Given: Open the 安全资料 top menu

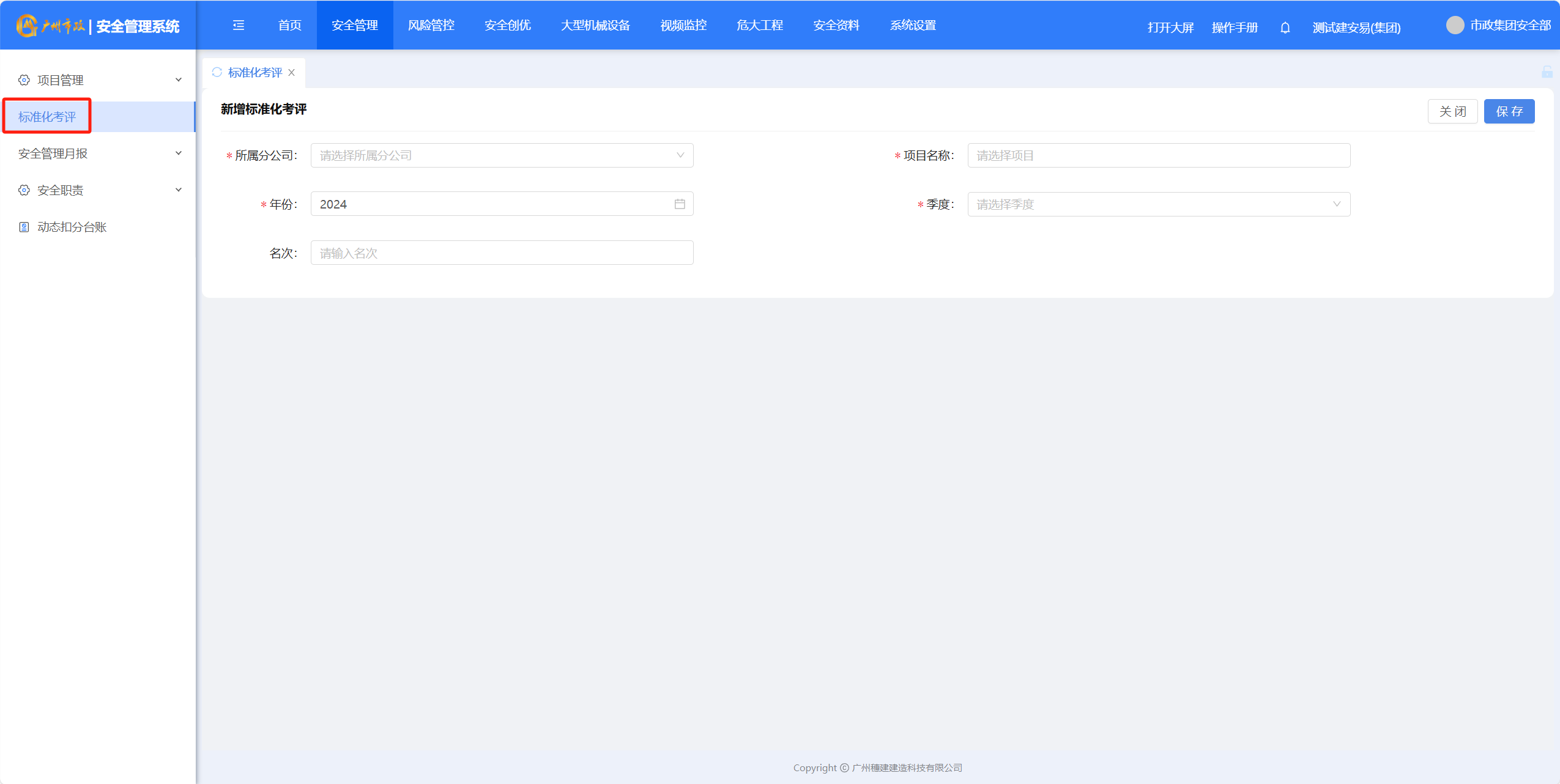Looking at the screenshot, I should [836, 25].
